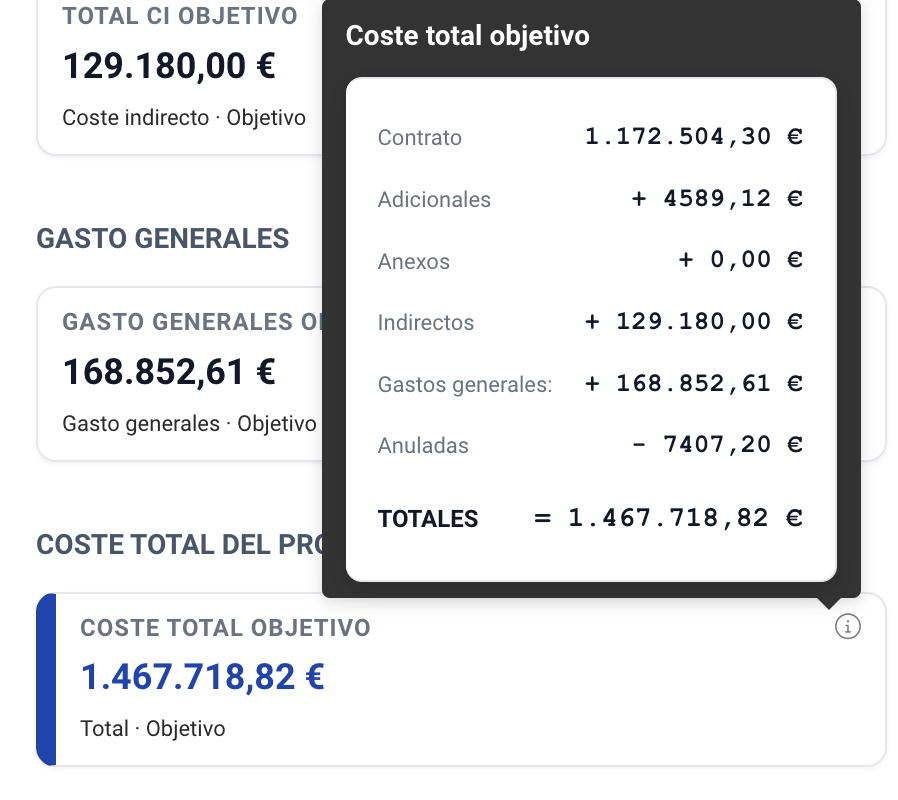Screen dimensions: 898x800
Task: Click the 'Coste indirecto · Objetivo' subtitle
Action: point(184,118)
